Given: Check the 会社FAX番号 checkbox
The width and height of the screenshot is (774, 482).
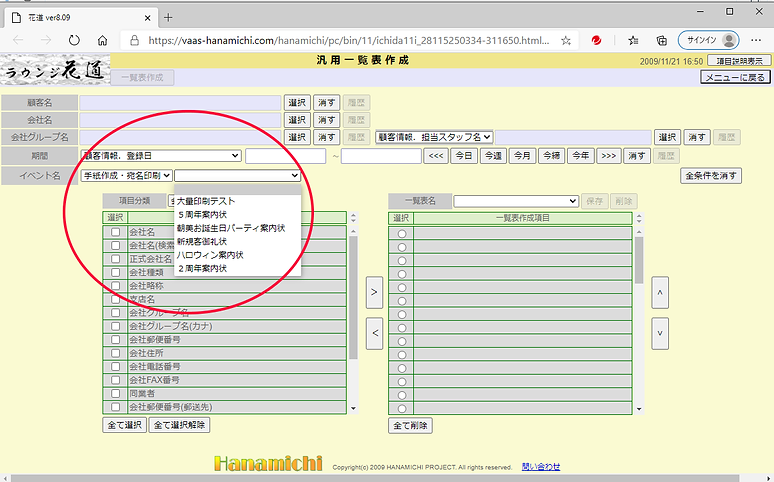Looking at the screenshot, I should 116,380.
